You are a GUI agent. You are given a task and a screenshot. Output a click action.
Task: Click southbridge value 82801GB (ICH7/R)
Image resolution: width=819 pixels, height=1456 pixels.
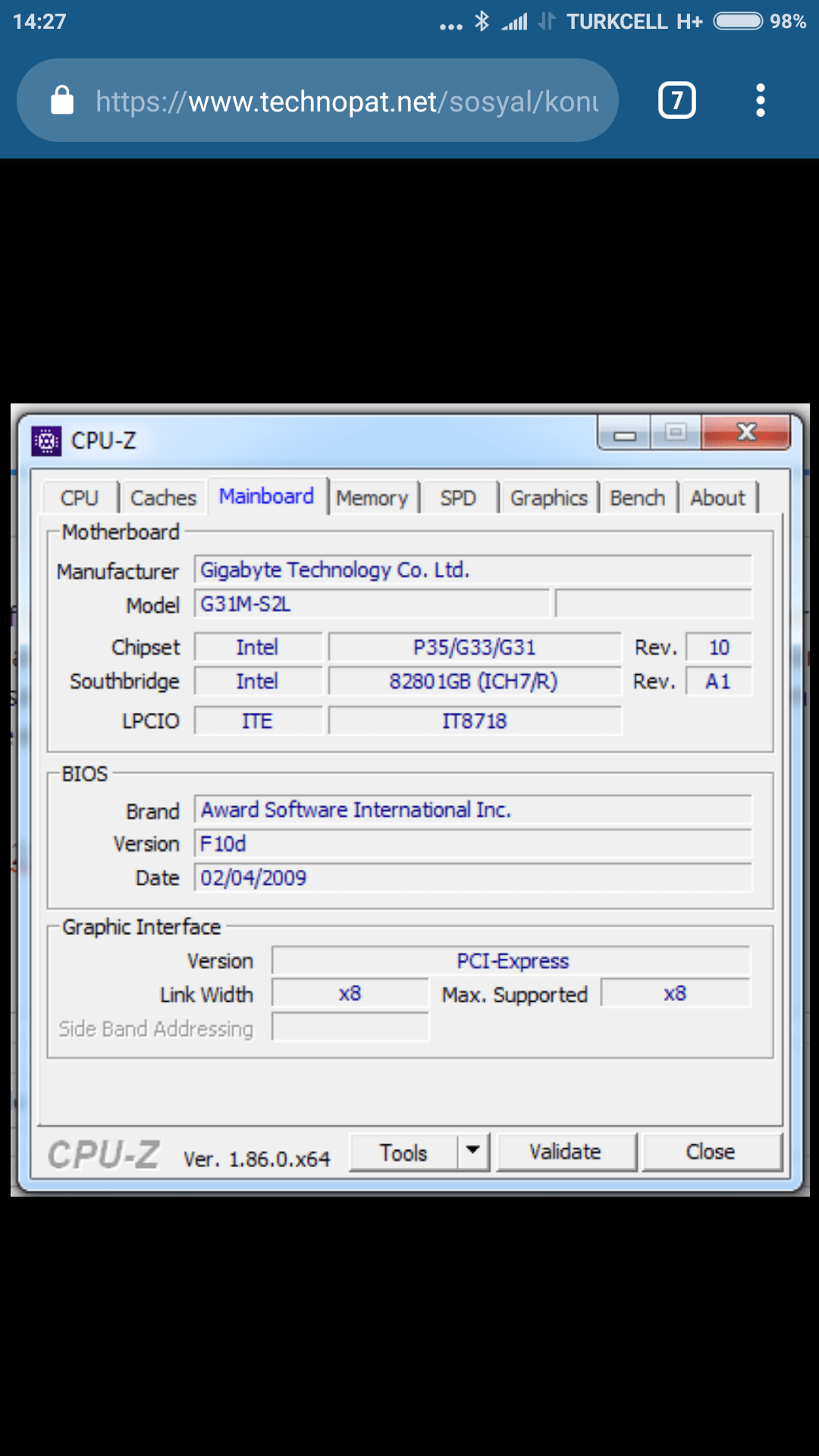475,682
